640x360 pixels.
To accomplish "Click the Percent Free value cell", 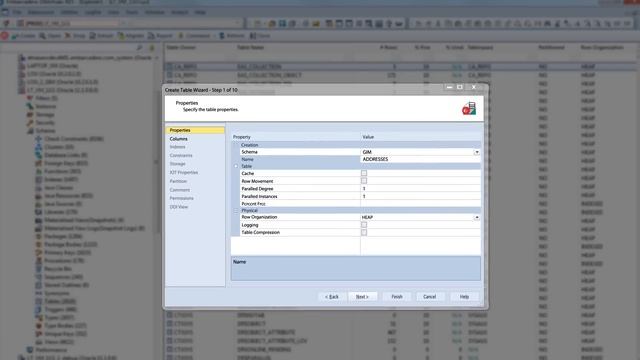I will (x=420, y=204).
